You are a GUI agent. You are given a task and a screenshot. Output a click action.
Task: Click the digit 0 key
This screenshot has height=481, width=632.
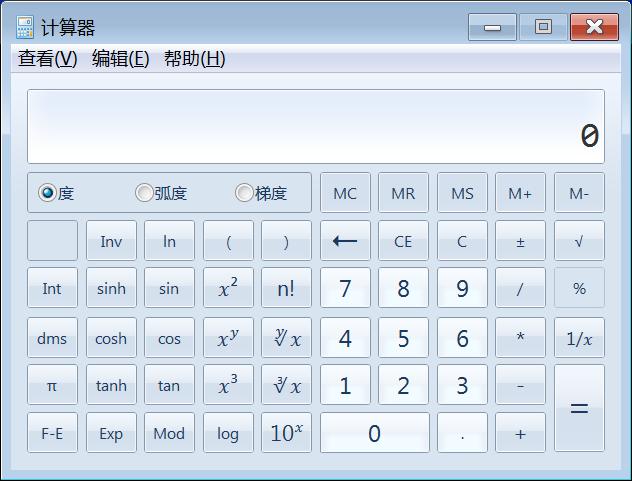(x=375, y=432)
